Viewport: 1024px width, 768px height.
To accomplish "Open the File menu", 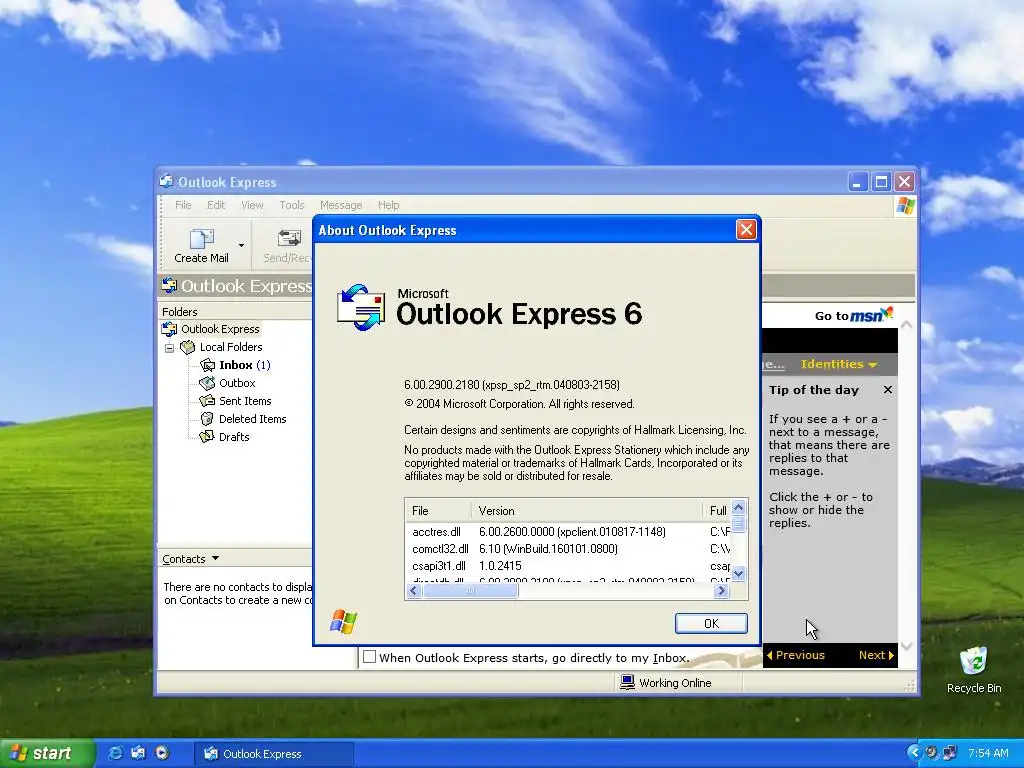I will click(x=183, y=205).
